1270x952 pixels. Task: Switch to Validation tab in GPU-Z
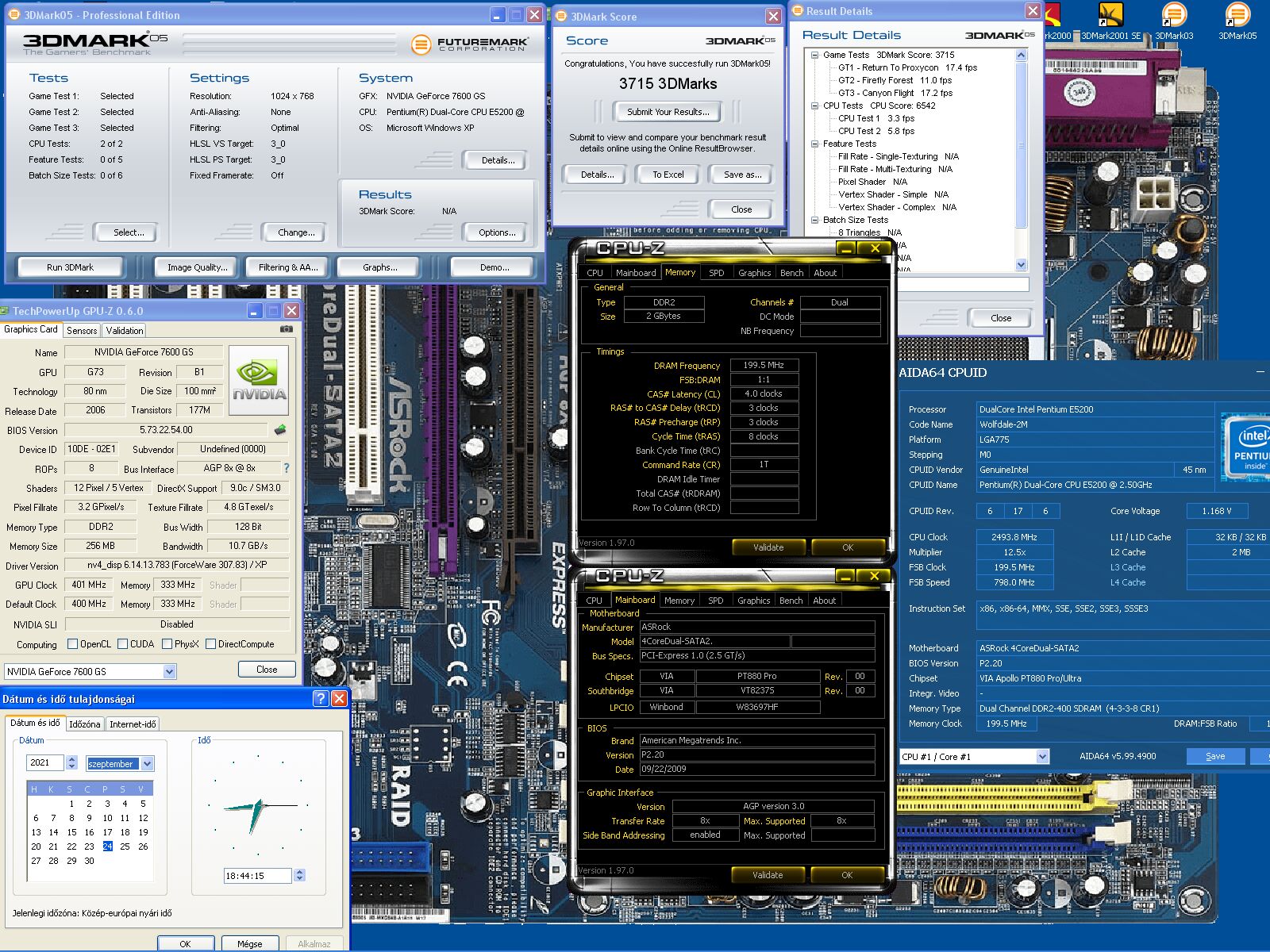coord(125,331)
